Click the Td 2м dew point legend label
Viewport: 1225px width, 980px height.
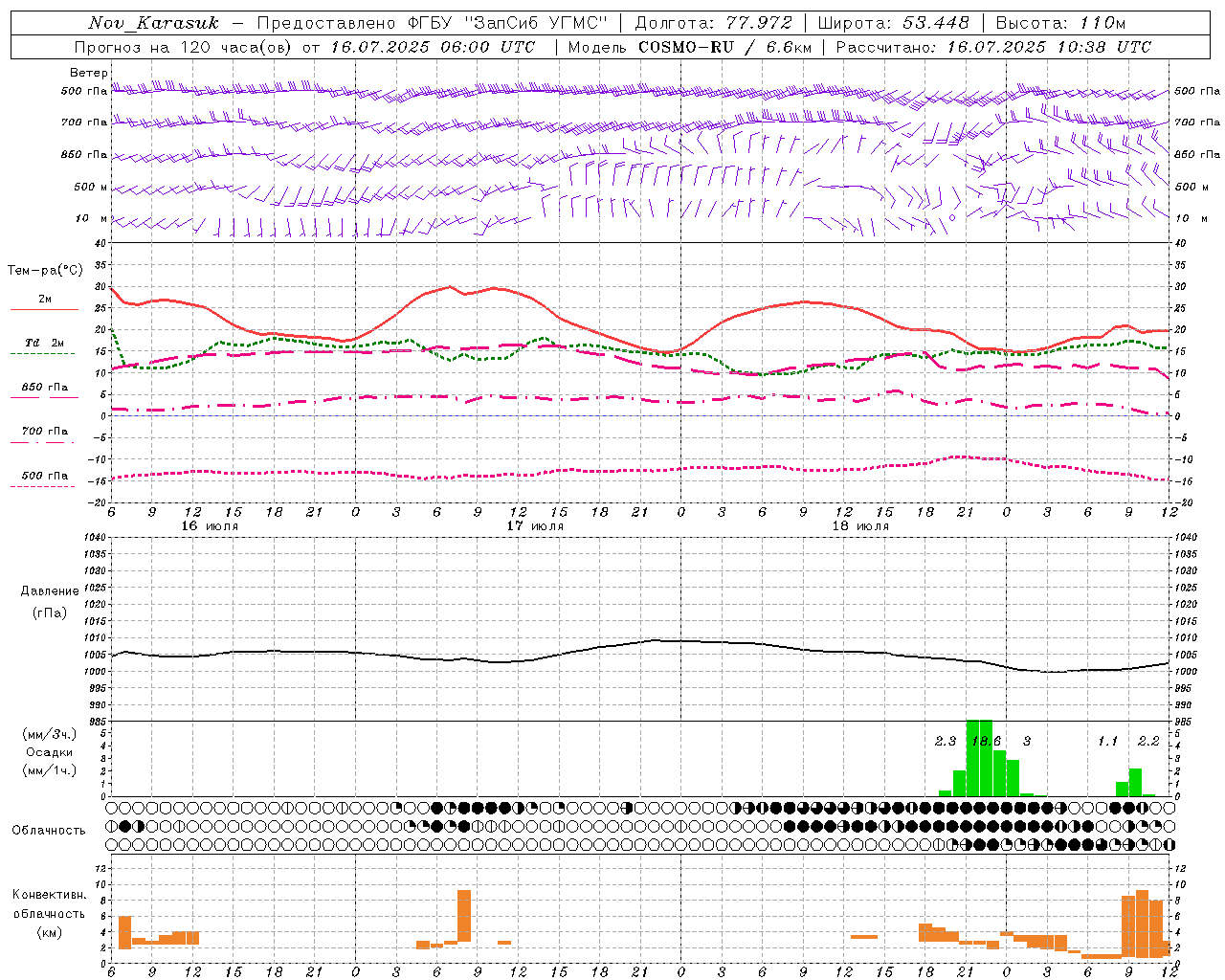pyautogui.click(x=45, y=343)
